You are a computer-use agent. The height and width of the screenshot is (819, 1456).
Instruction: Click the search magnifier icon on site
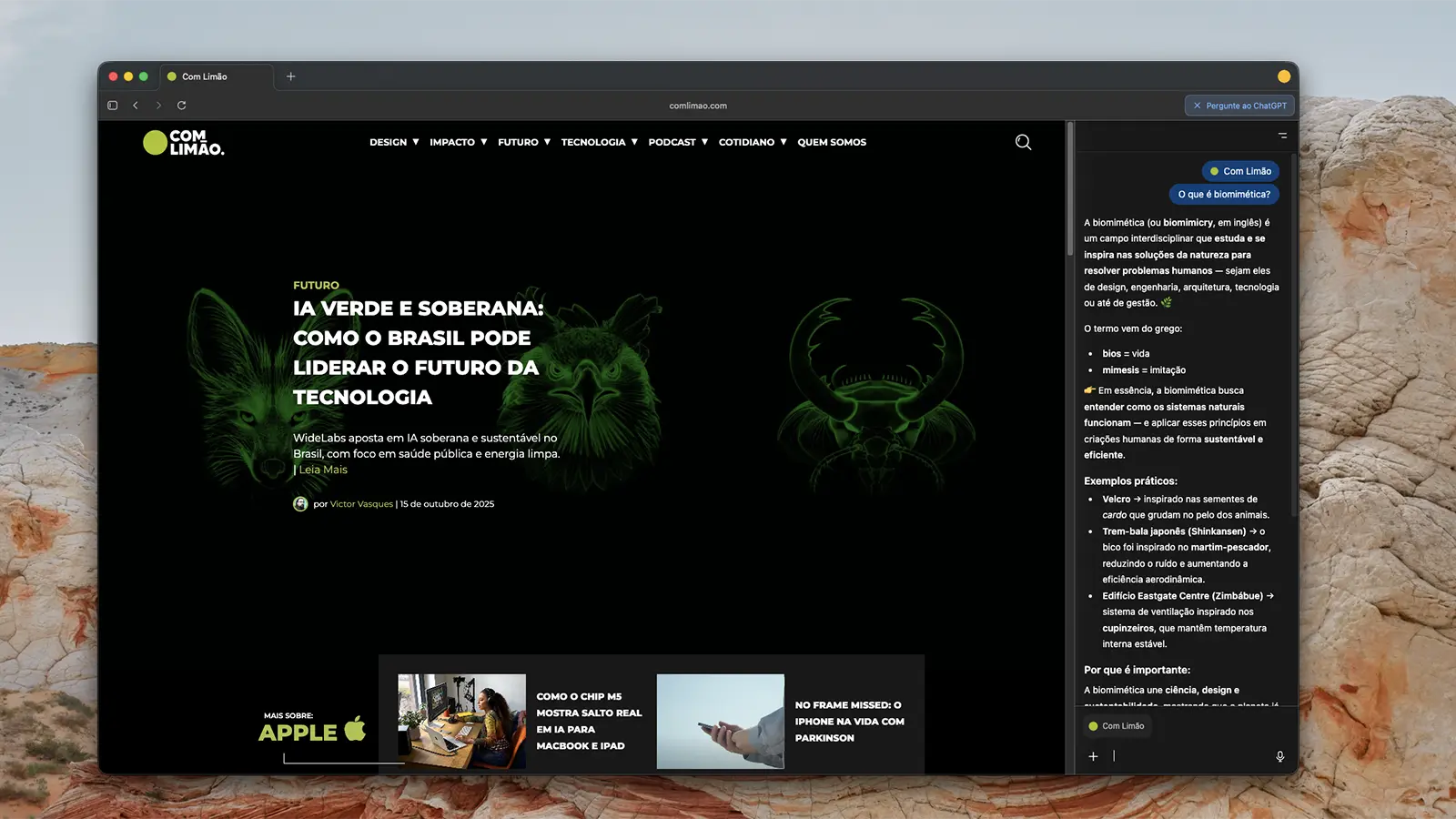click(1023, 142)
